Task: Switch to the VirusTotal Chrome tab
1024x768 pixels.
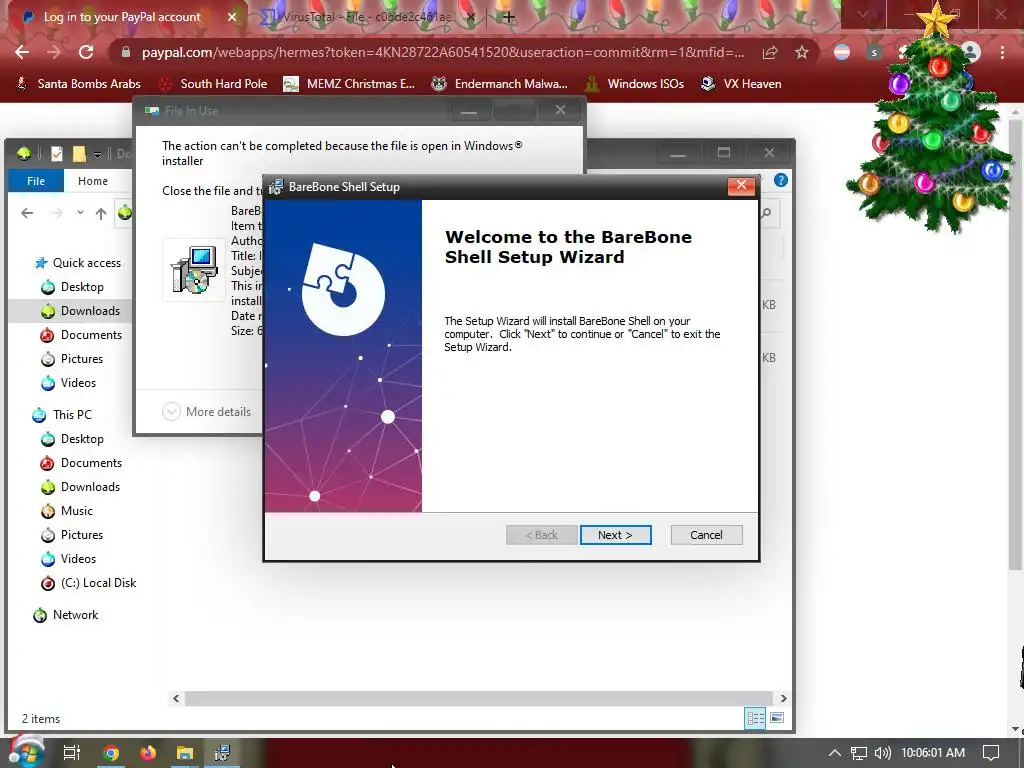Action: [x=366, y=17]
